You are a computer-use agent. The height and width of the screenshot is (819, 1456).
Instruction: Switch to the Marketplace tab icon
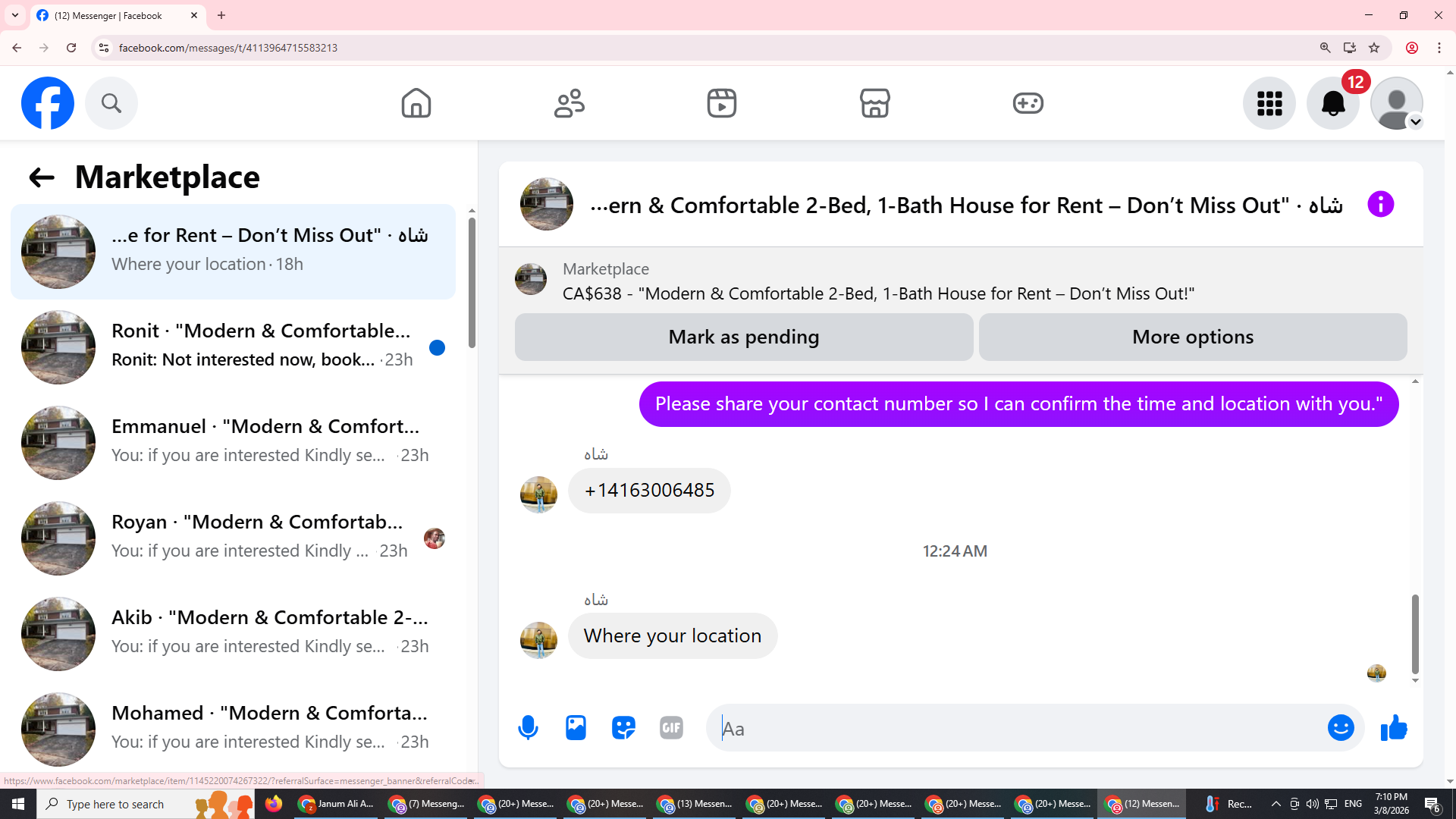tap(874, 103)
